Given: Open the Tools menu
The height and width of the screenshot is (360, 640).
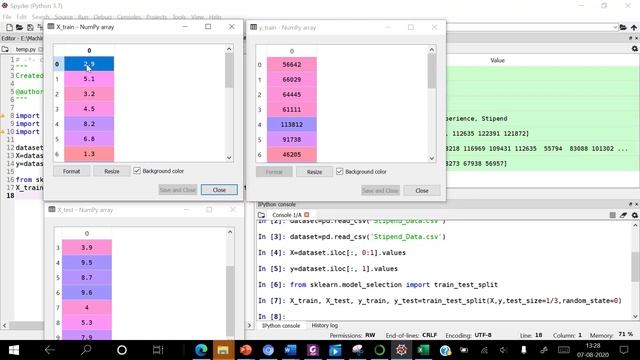Looking at the screenshot, I should pos(179,17).
